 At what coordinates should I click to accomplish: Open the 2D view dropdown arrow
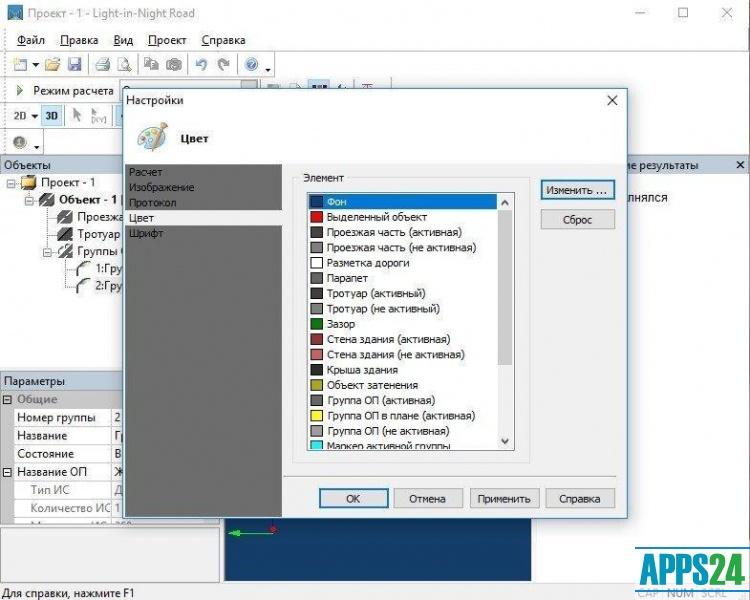(35, 117)
